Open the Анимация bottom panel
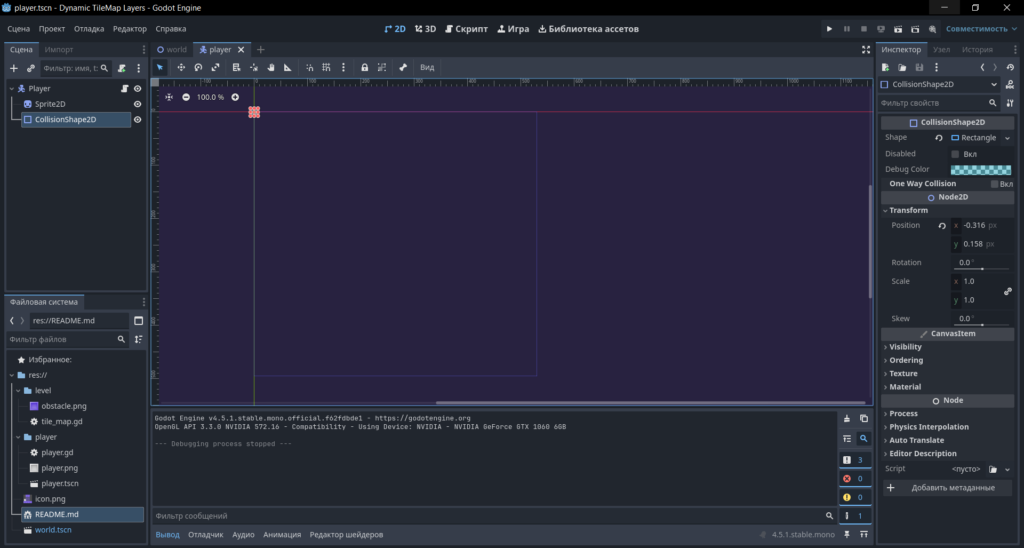This screenshot has width=1024, height=548. [x=282, y=535]
